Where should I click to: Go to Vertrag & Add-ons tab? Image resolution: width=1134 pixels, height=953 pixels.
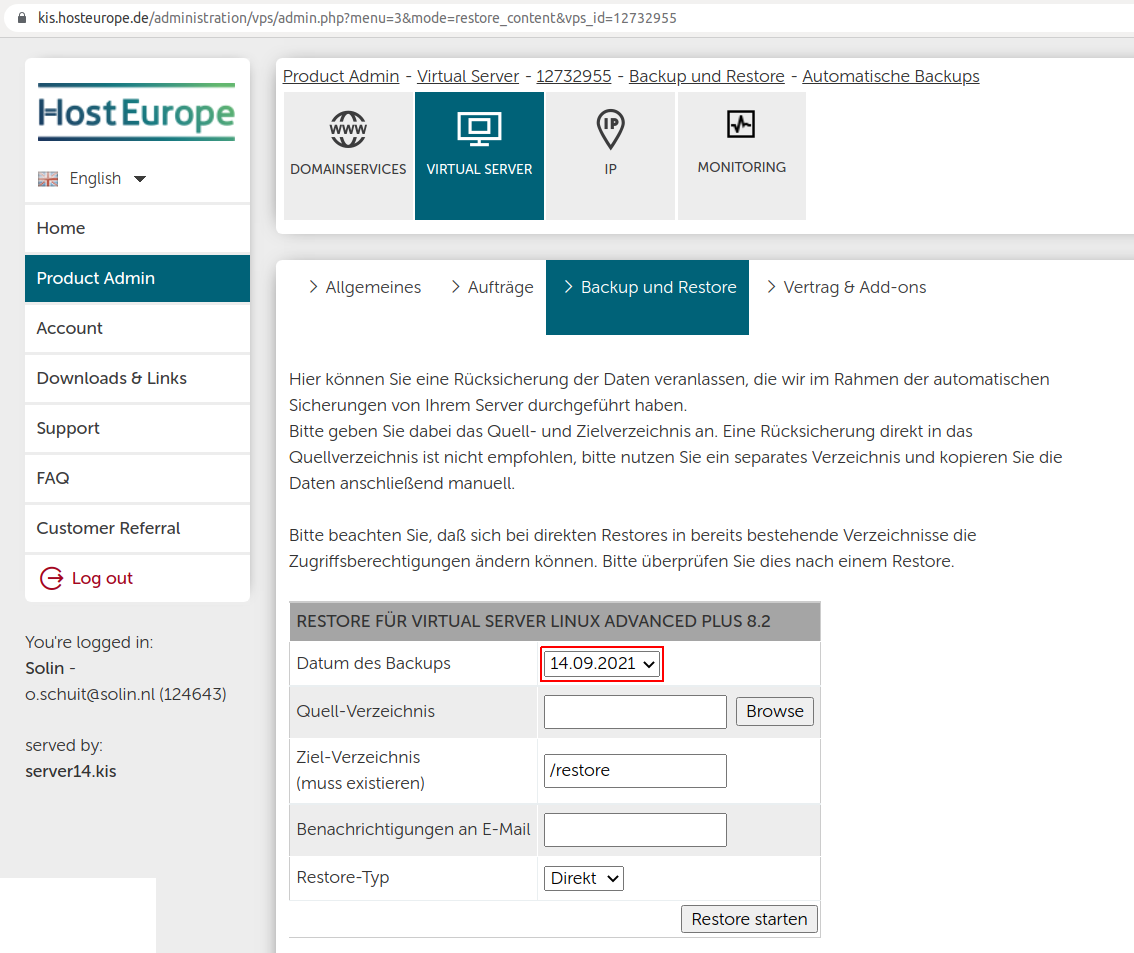tap(846, 288)
